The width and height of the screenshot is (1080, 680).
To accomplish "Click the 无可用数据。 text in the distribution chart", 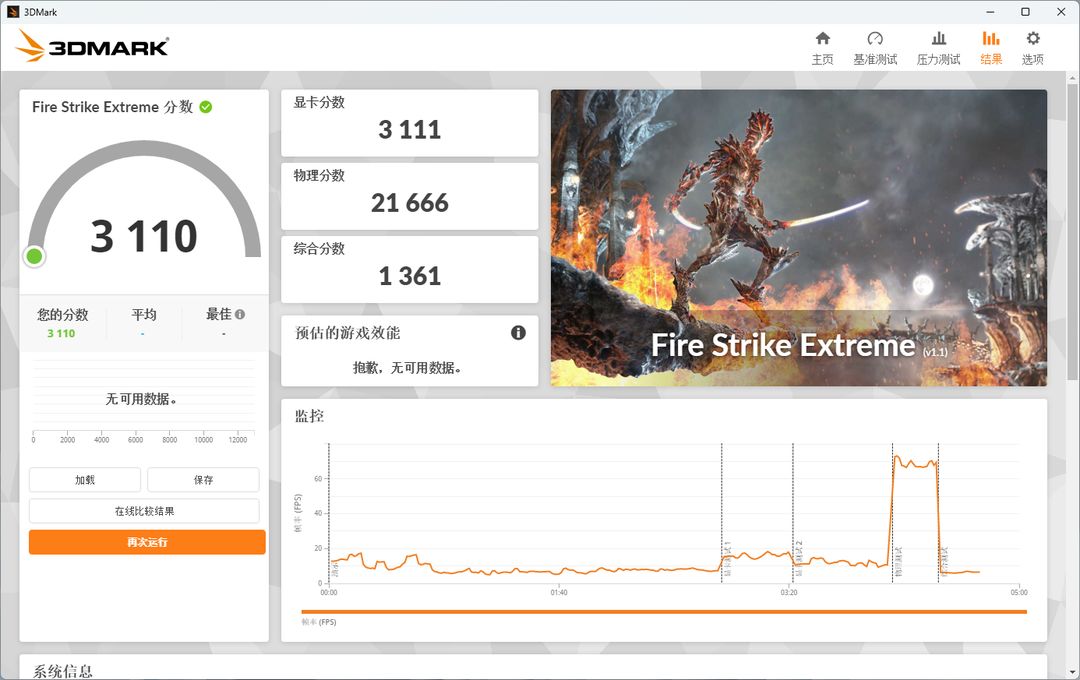I will pyautogui.click(x=141, y=399).
